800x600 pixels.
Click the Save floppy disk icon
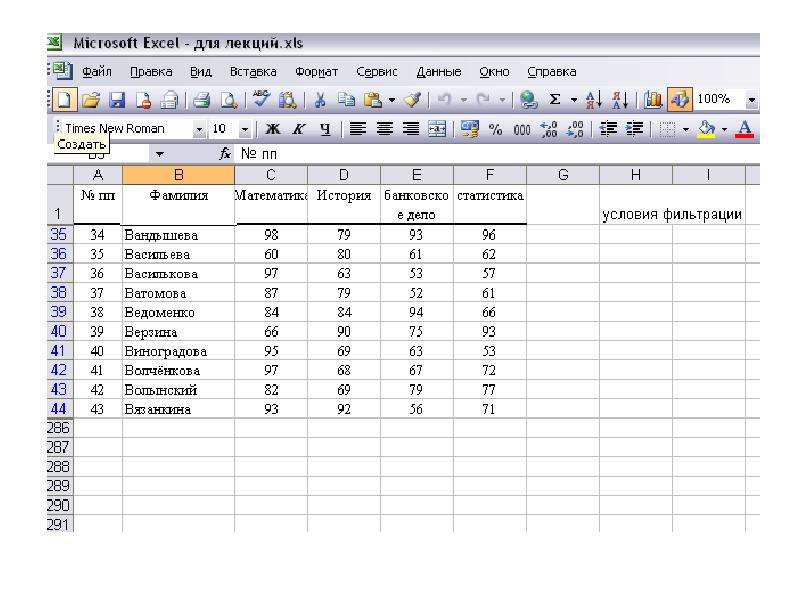(117, 99)
